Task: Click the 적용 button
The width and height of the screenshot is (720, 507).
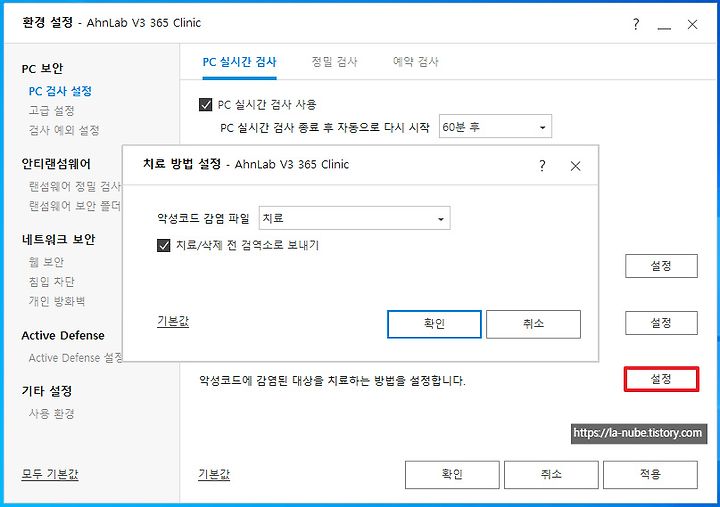Action: coord(650,475)
